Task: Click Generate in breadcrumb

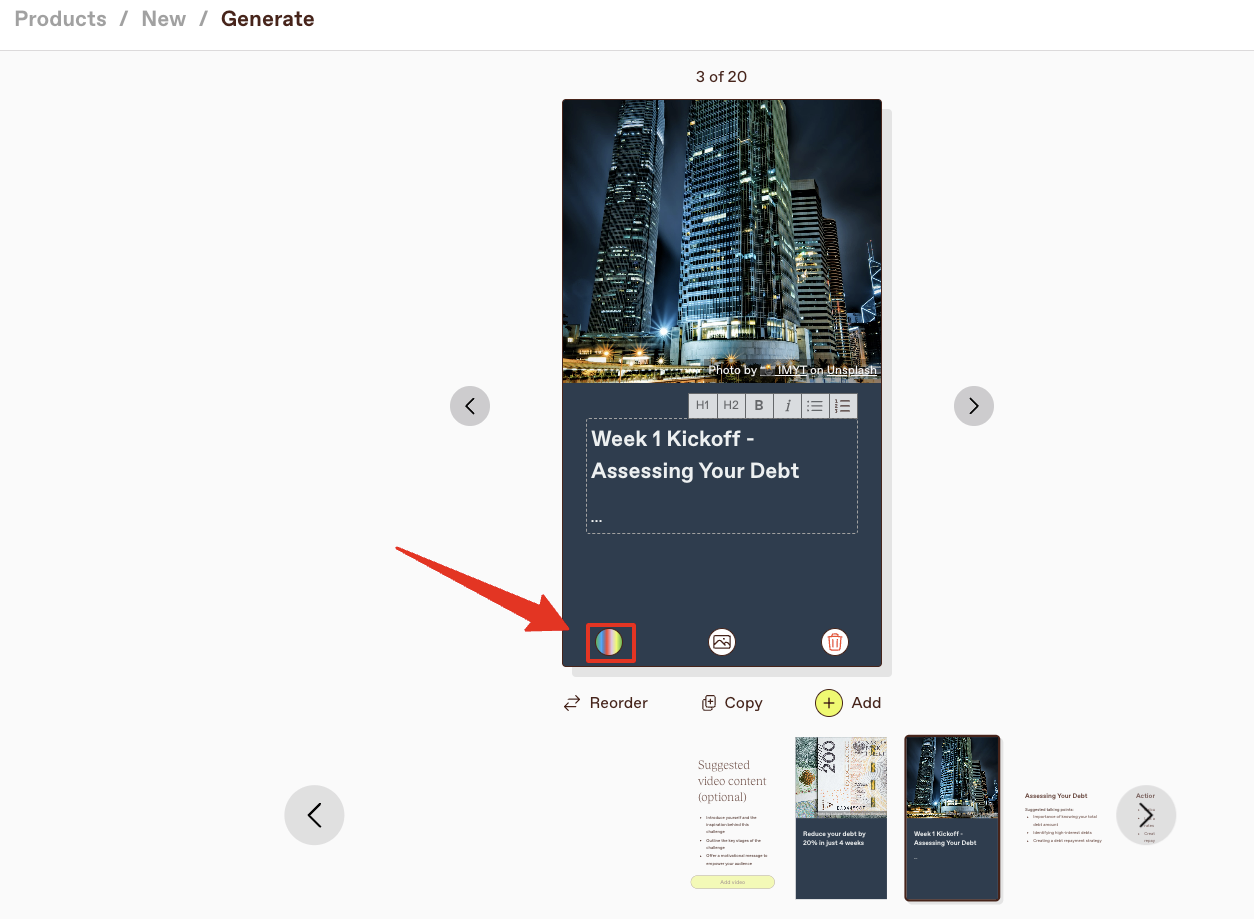Action: [268, 19]
